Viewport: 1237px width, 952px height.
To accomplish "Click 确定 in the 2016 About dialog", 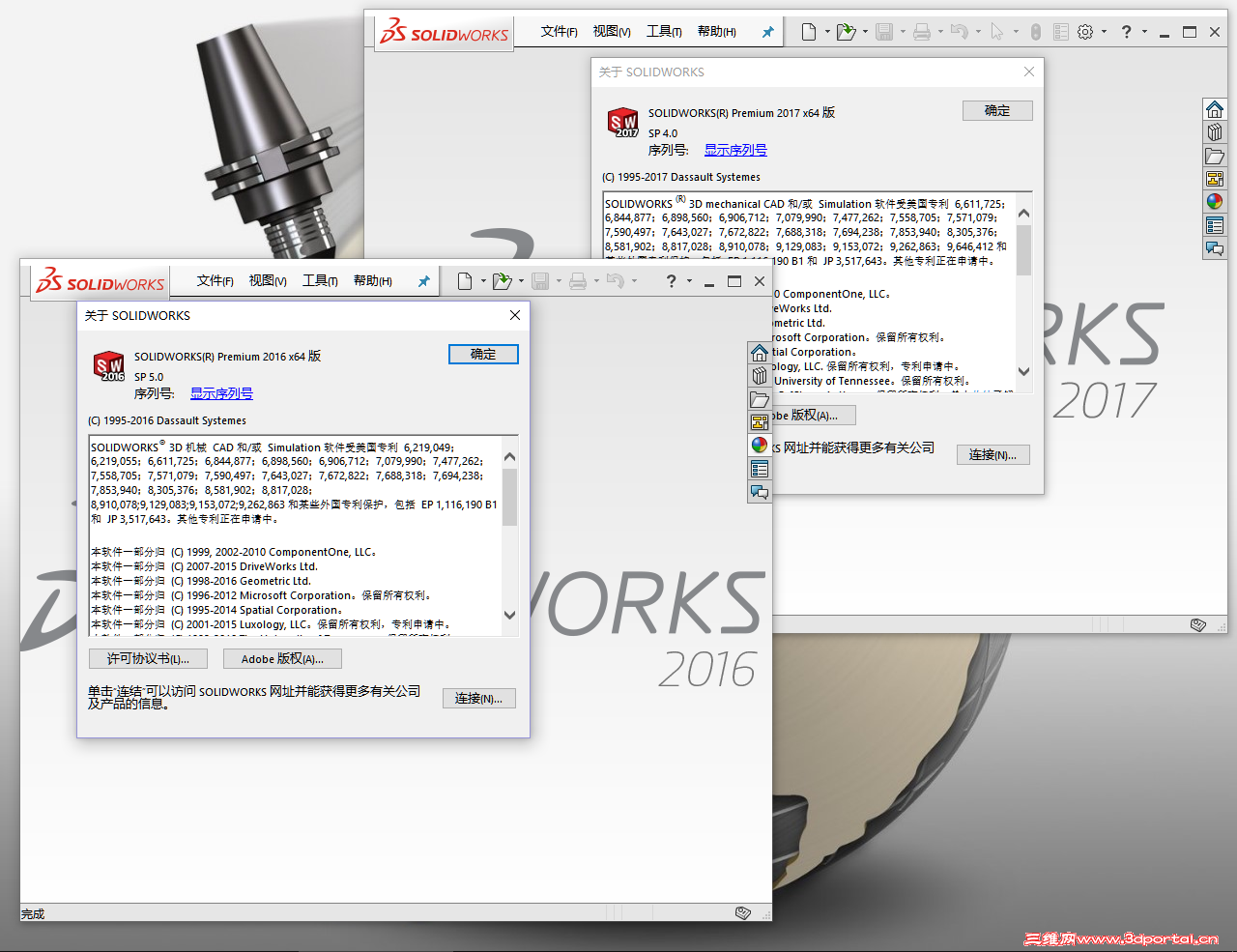I will [x=483, y=355].
